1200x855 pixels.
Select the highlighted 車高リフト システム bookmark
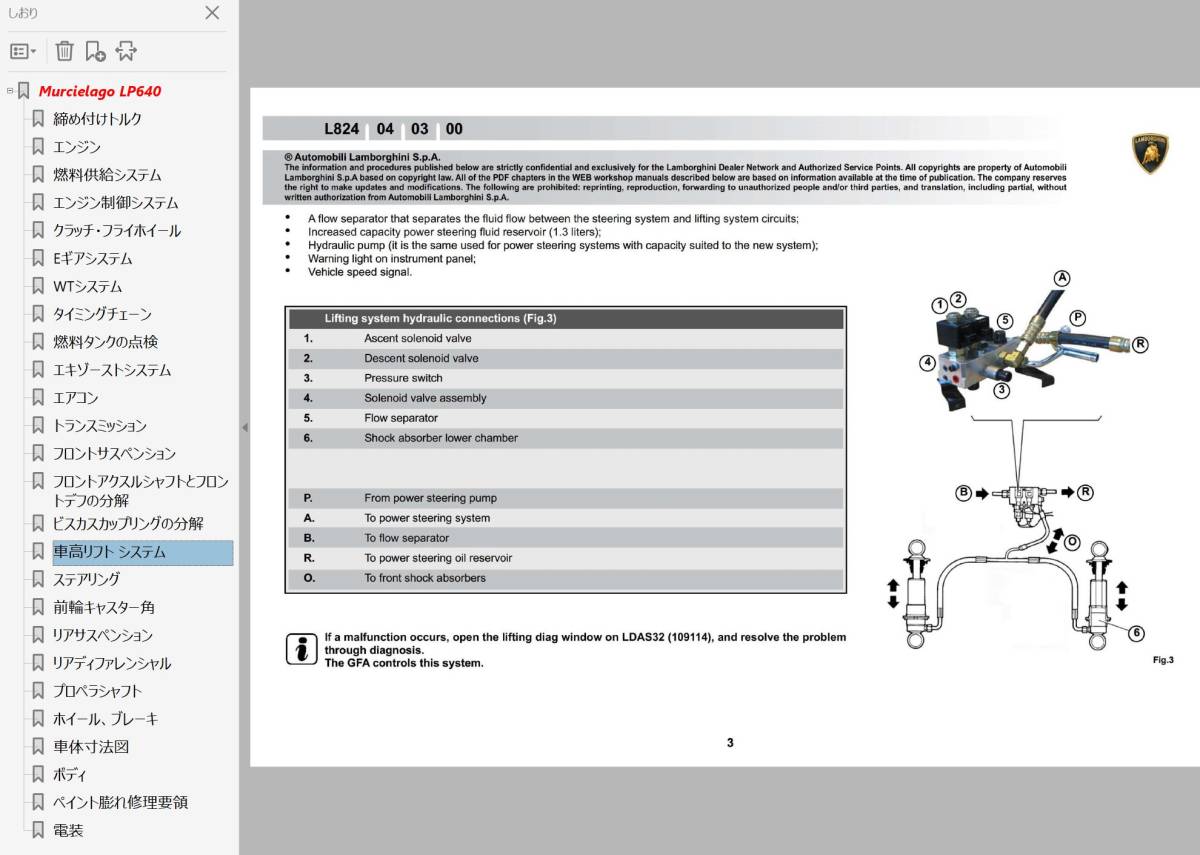(143, 552)
